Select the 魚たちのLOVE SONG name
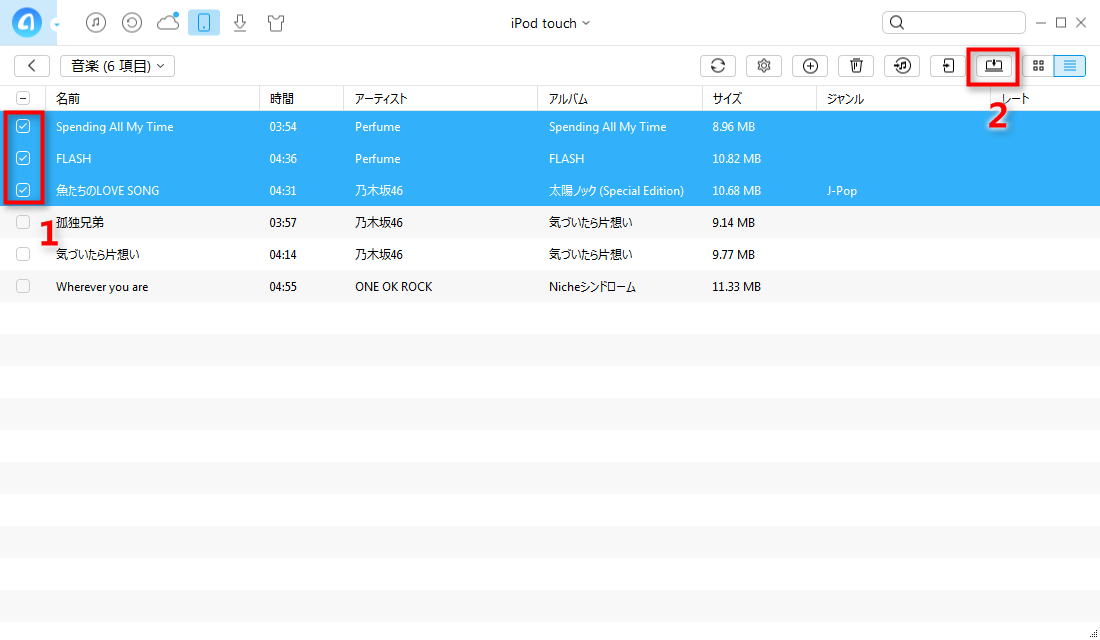 pyautogui.click(x=107, y=191)
